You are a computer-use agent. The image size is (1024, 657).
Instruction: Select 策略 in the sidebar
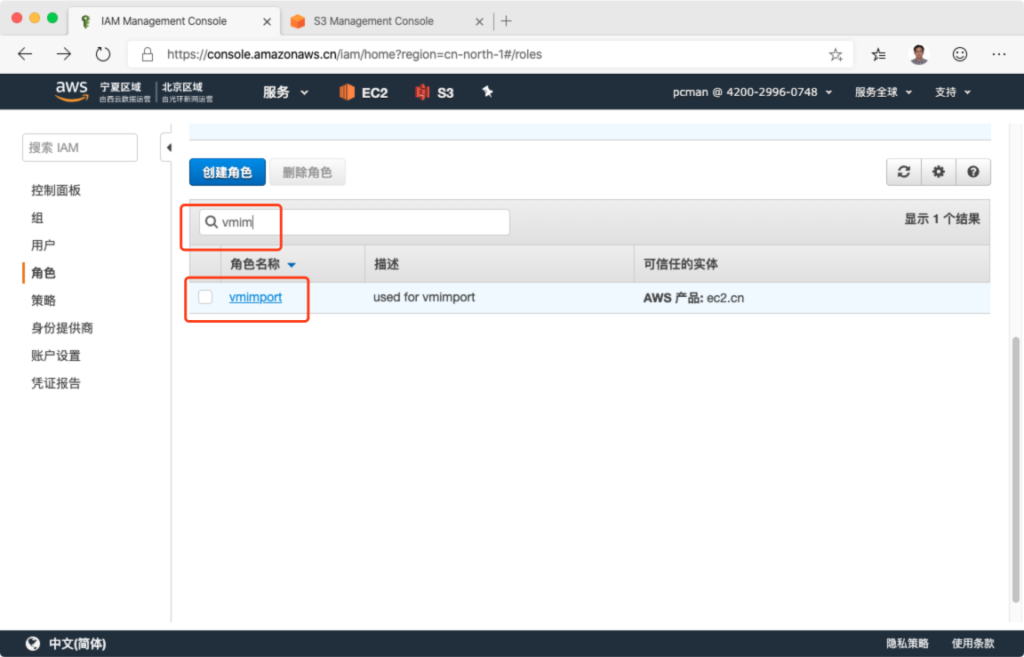(x=44, y=300)
